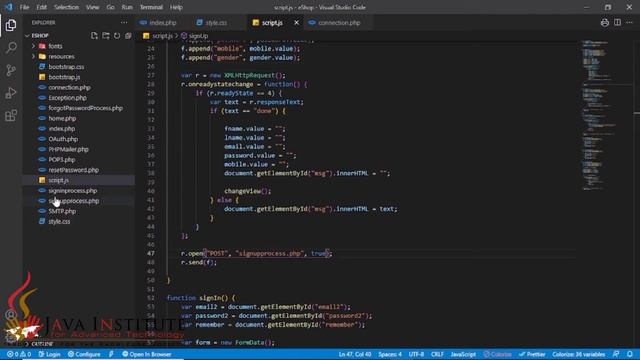Open PHPMailer.php in explorer
Viewport: 640px width, 360px height.
68,149
